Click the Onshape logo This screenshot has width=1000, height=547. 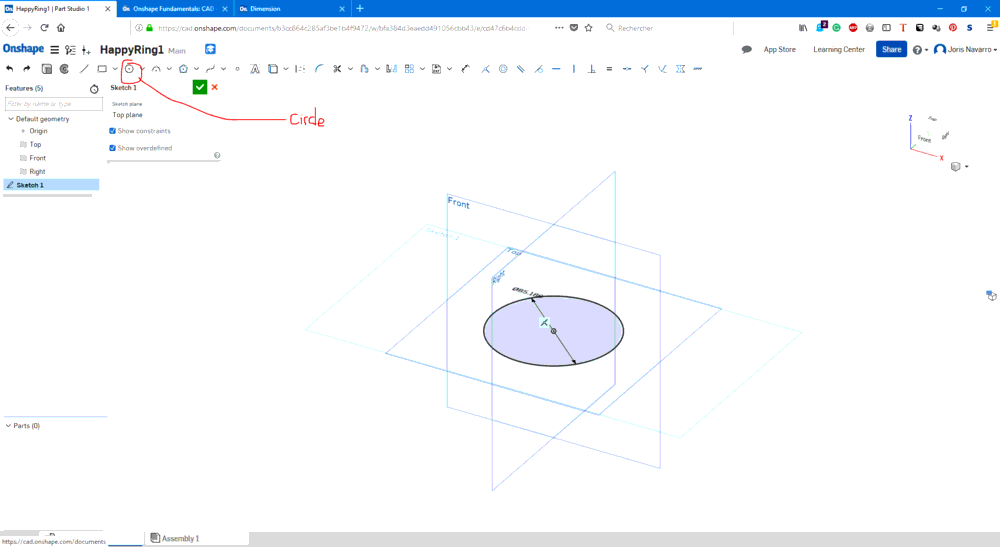point(24,49)
